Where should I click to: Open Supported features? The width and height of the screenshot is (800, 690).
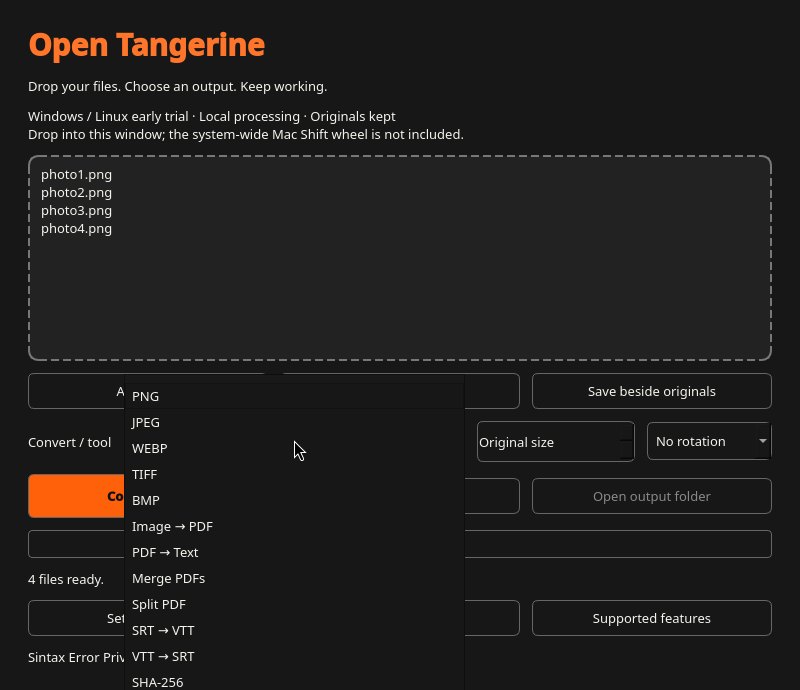click(652, 618)
